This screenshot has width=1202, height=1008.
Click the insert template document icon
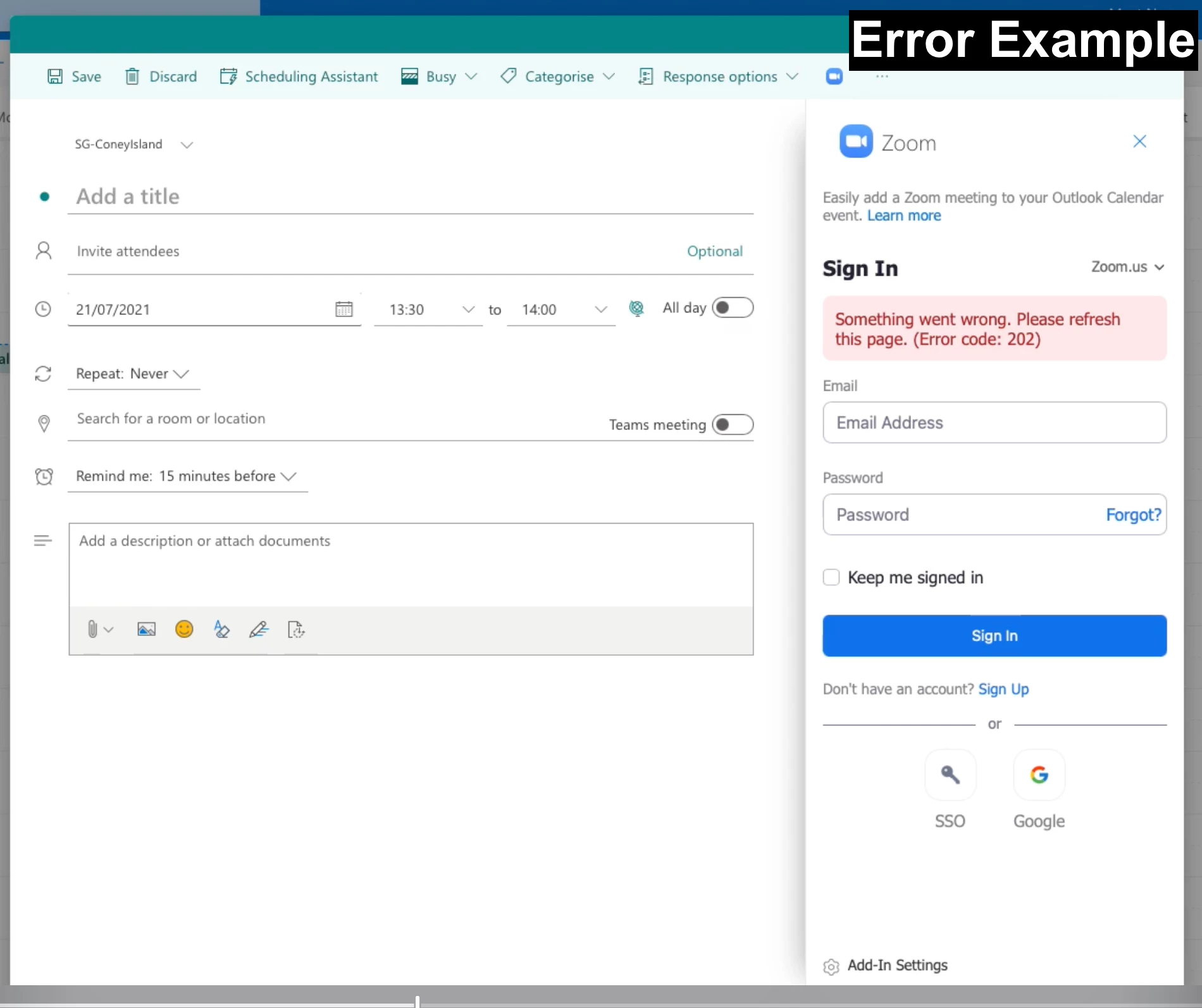pyautogui.click(x=296, y=629)
